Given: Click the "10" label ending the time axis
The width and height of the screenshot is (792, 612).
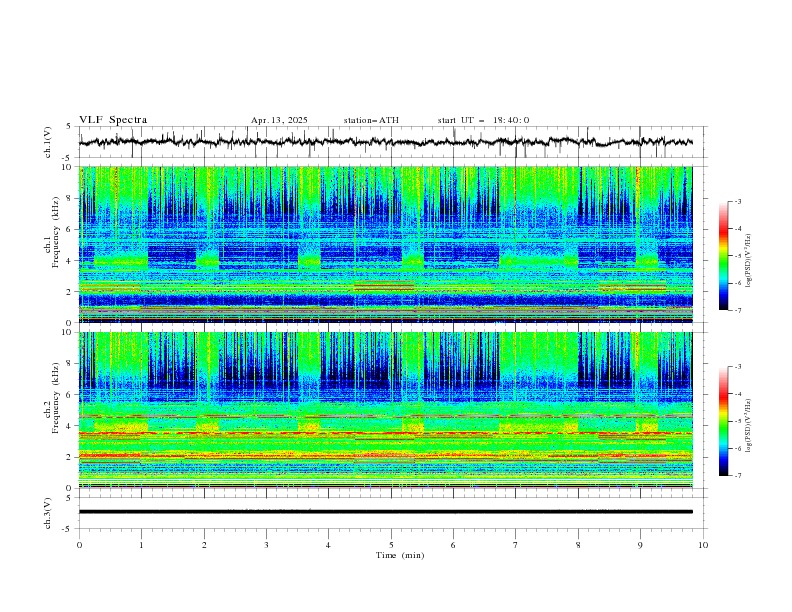Looking at the screenshot, I should coord(703,545).
